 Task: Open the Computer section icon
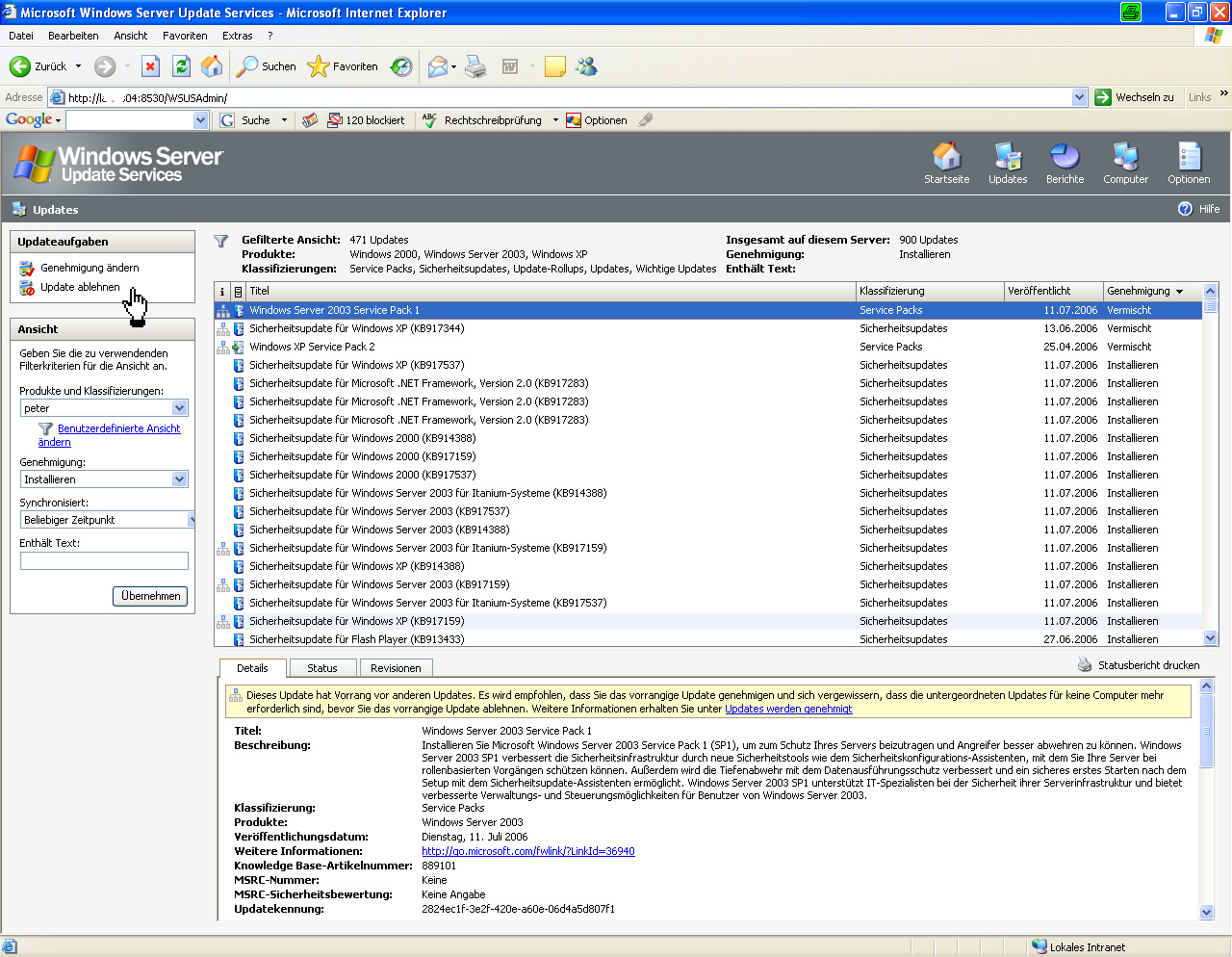pos(1125,156)
